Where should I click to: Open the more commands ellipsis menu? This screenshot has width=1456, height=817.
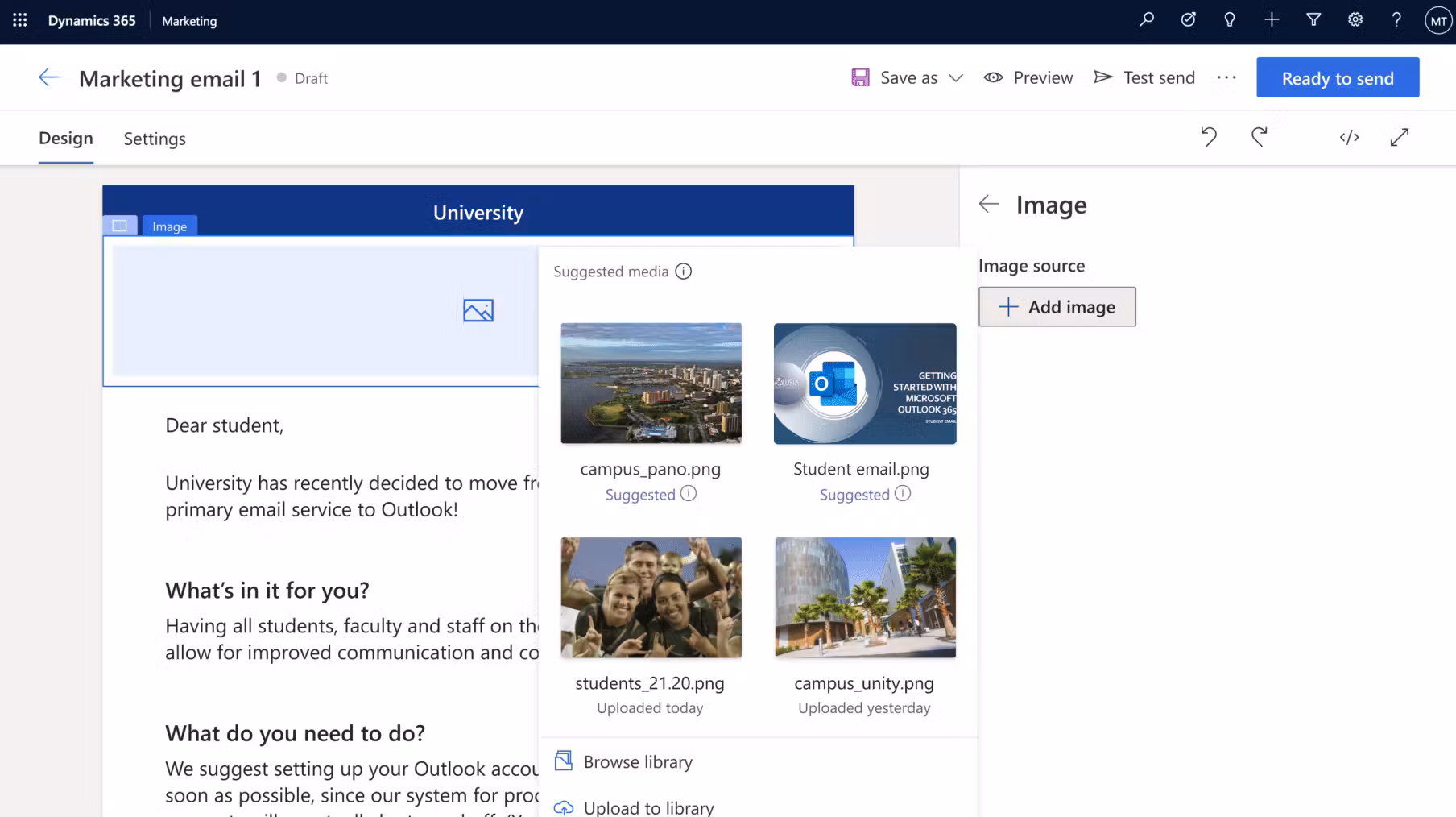click(1226, 78)
